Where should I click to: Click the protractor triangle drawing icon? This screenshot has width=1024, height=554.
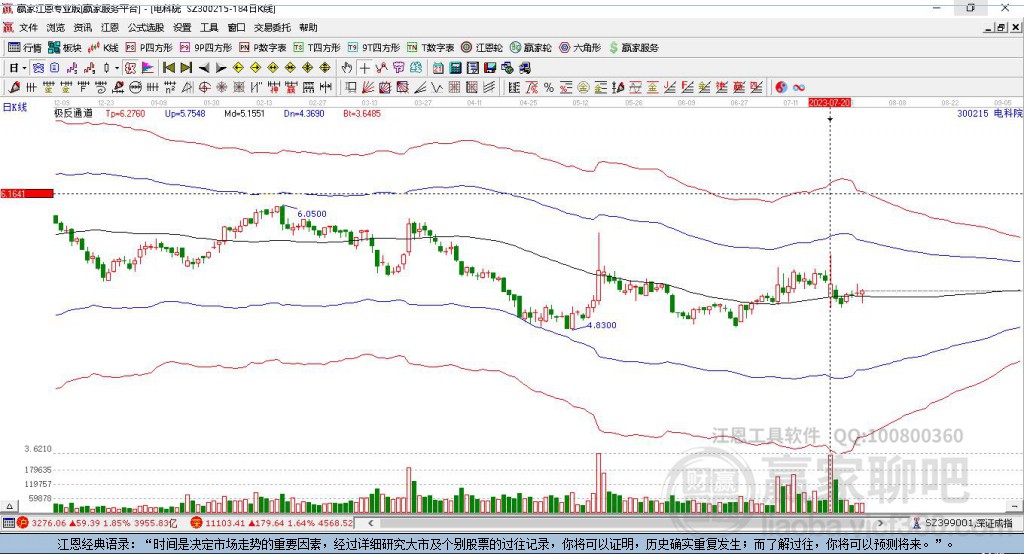click(x=187, y=87)
